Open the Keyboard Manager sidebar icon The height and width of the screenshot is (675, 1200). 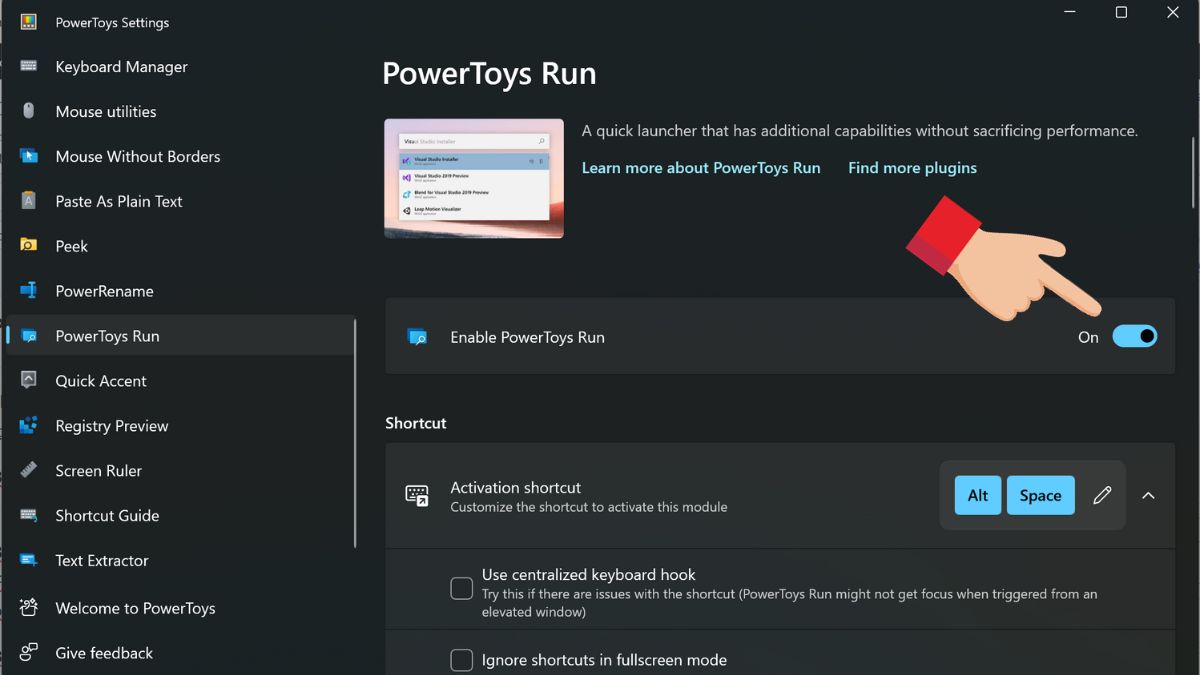pyautogui.click(x=29, y=67)
